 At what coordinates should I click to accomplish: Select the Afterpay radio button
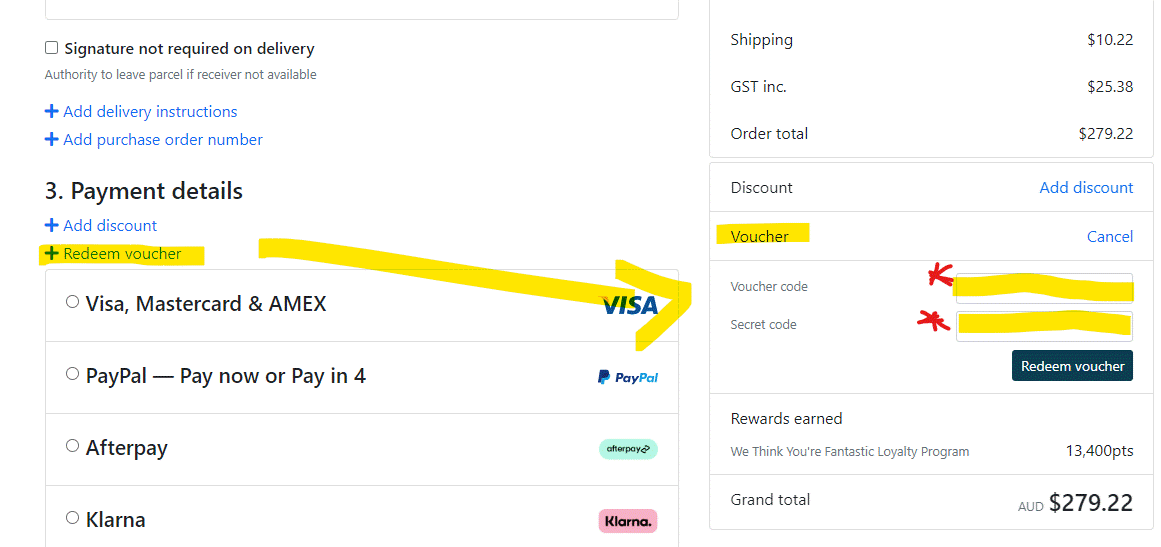(72, 446)
